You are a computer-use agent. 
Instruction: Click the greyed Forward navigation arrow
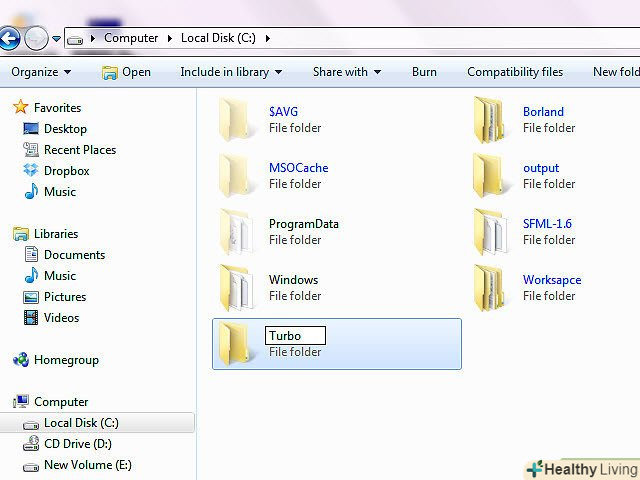click(x=36, y=38)
